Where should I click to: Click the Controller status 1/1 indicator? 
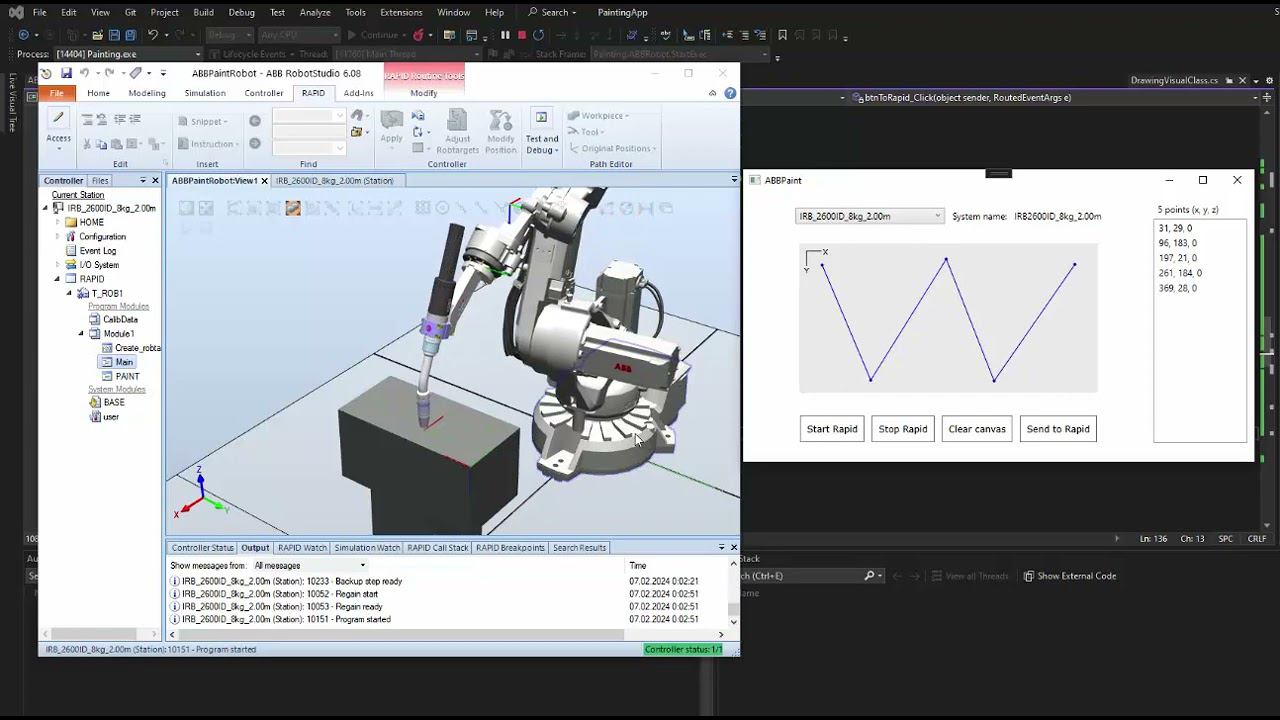click(x=683, y=650)
